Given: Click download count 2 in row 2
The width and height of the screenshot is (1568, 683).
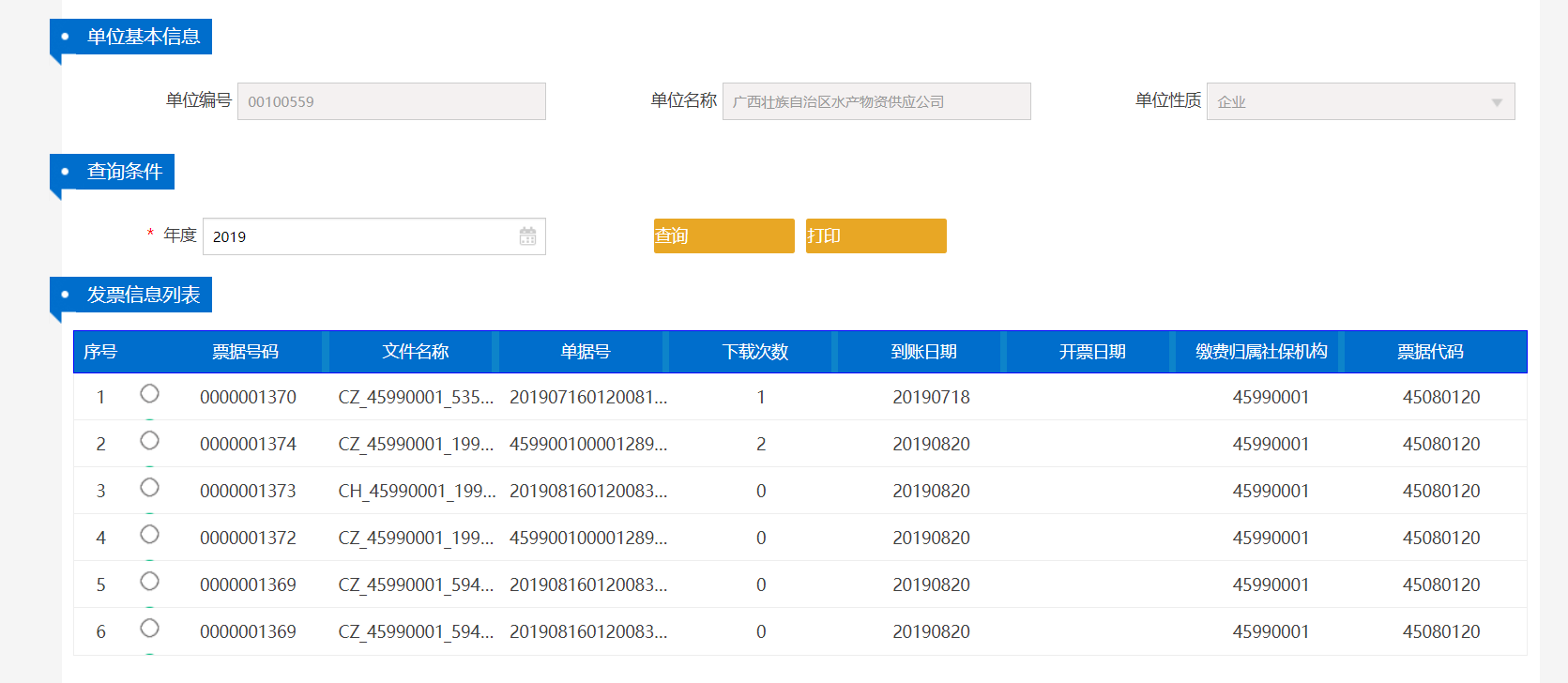Looking at the screenshot, I should (x=761, y=444).
